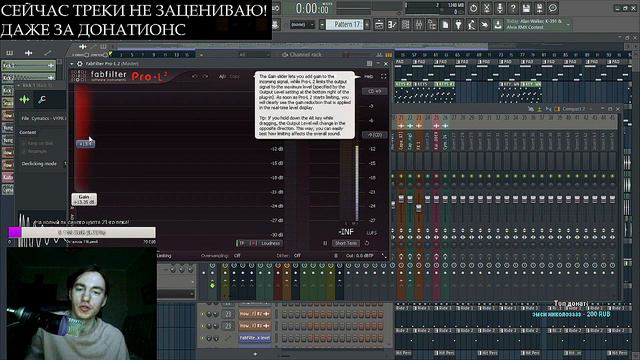The width and height of the screenshot is (640, 360).
Task: Expand the news panel dropdown arrow
Action: [x=568, y=24]
